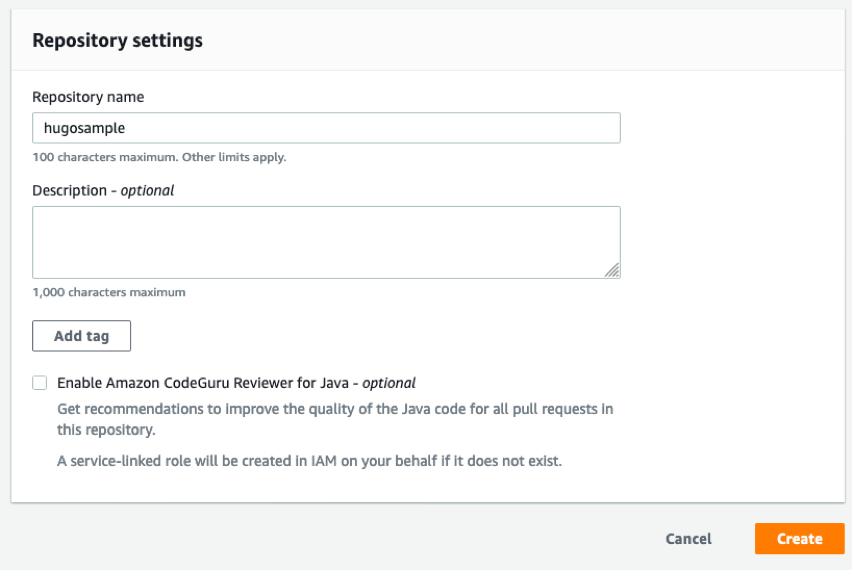
Task: Enable the Amazon CodeGuru Reviewer checkbox
Action: coord(40,382)
